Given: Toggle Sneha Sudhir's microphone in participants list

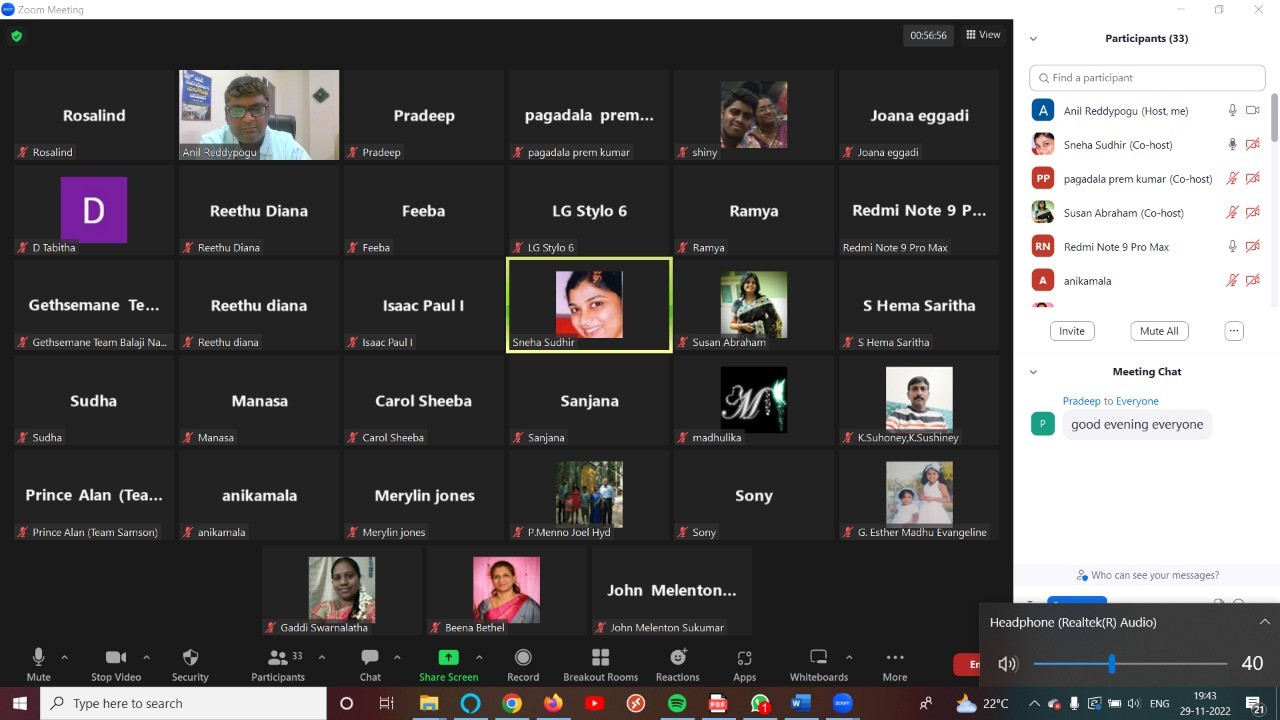Looking at the screenshot, I should pyautogui.click(x=1232, y=145).
